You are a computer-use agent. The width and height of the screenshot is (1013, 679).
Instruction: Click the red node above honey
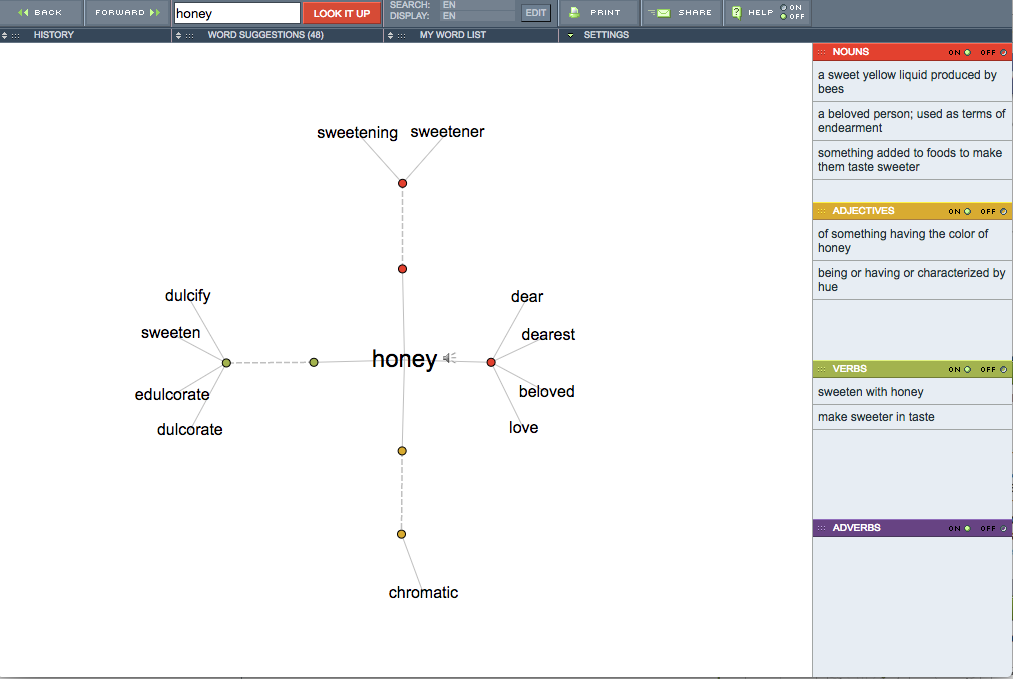click(x=402, y=269)
